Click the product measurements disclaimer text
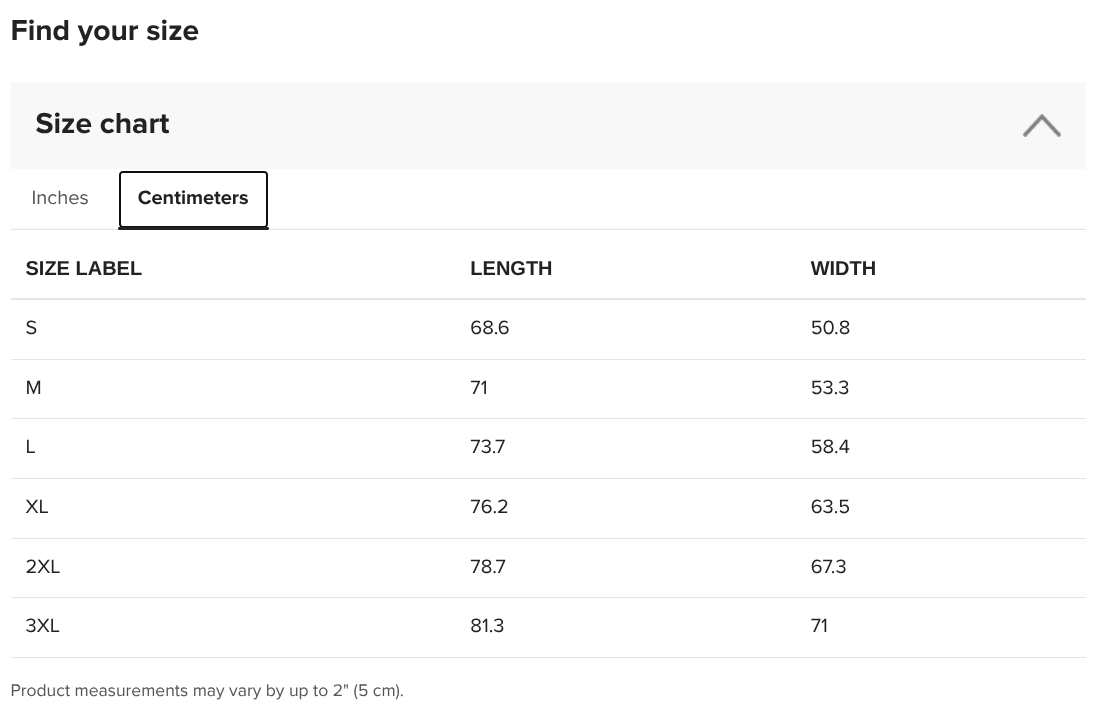 pyautogui.click(x=207, y=690)
